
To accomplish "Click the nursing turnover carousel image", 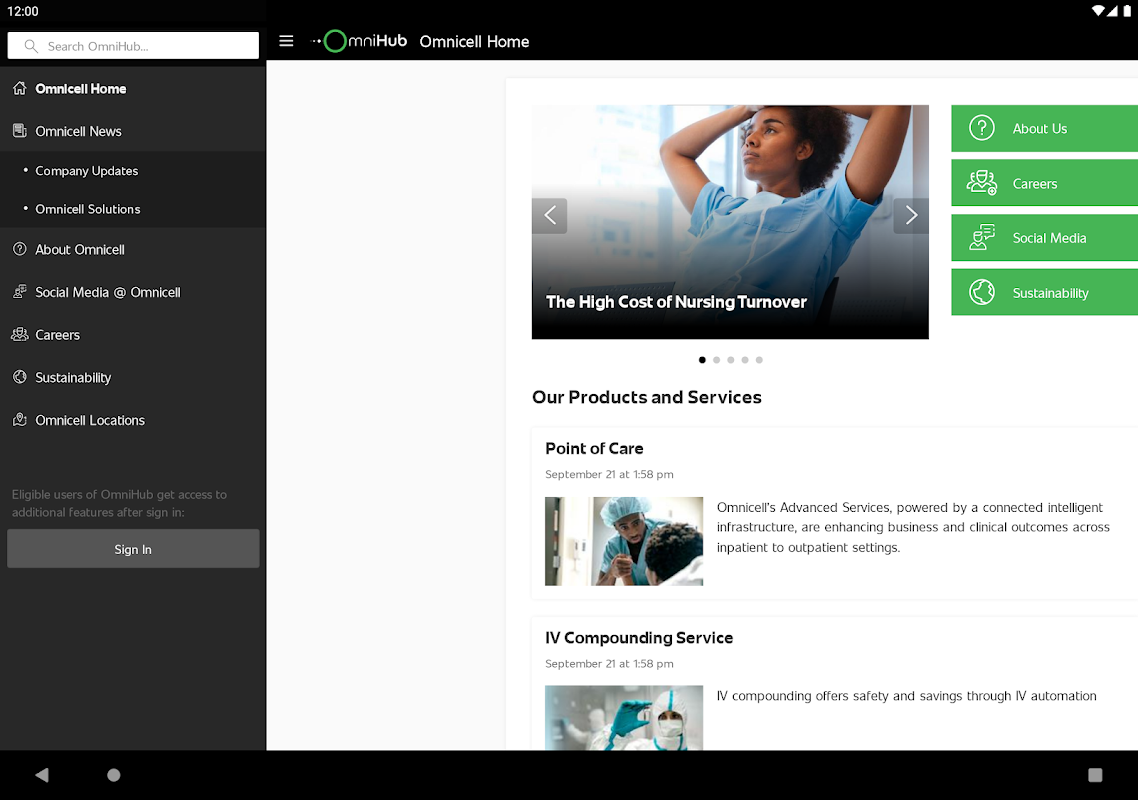I will [730, 222].
